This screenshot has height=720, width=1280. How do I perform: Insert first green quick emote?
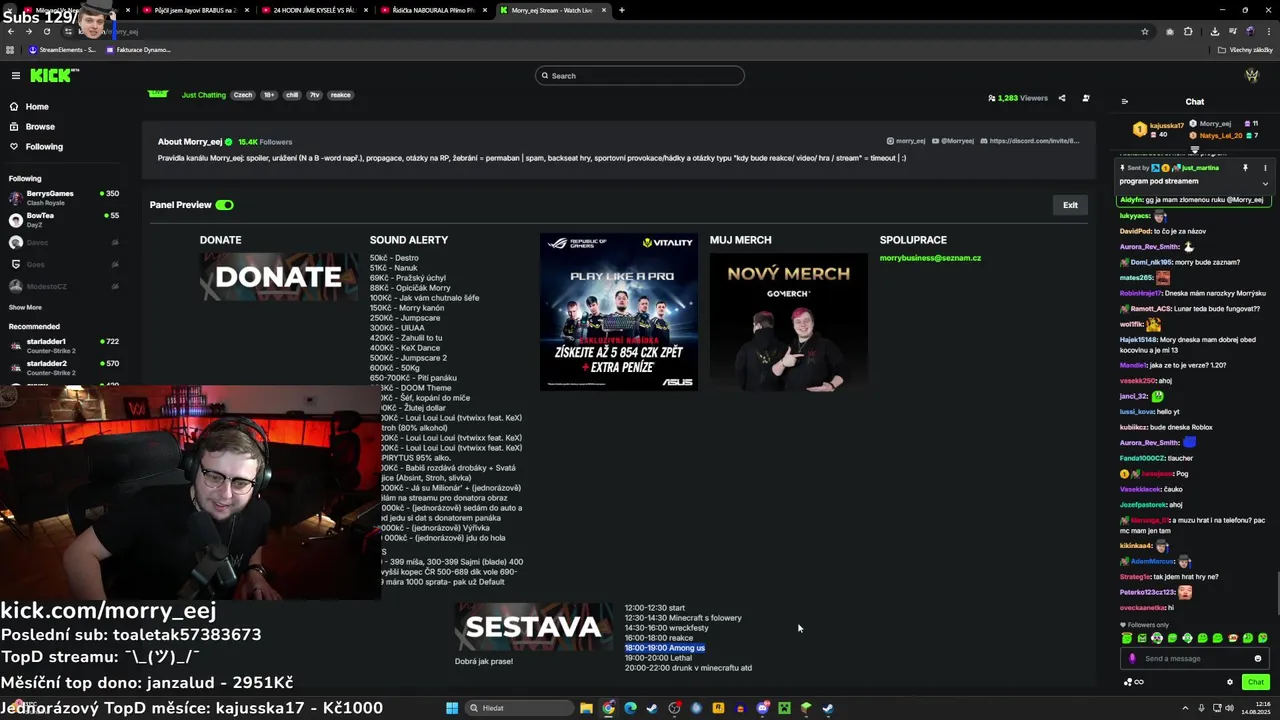(1127, 638)
